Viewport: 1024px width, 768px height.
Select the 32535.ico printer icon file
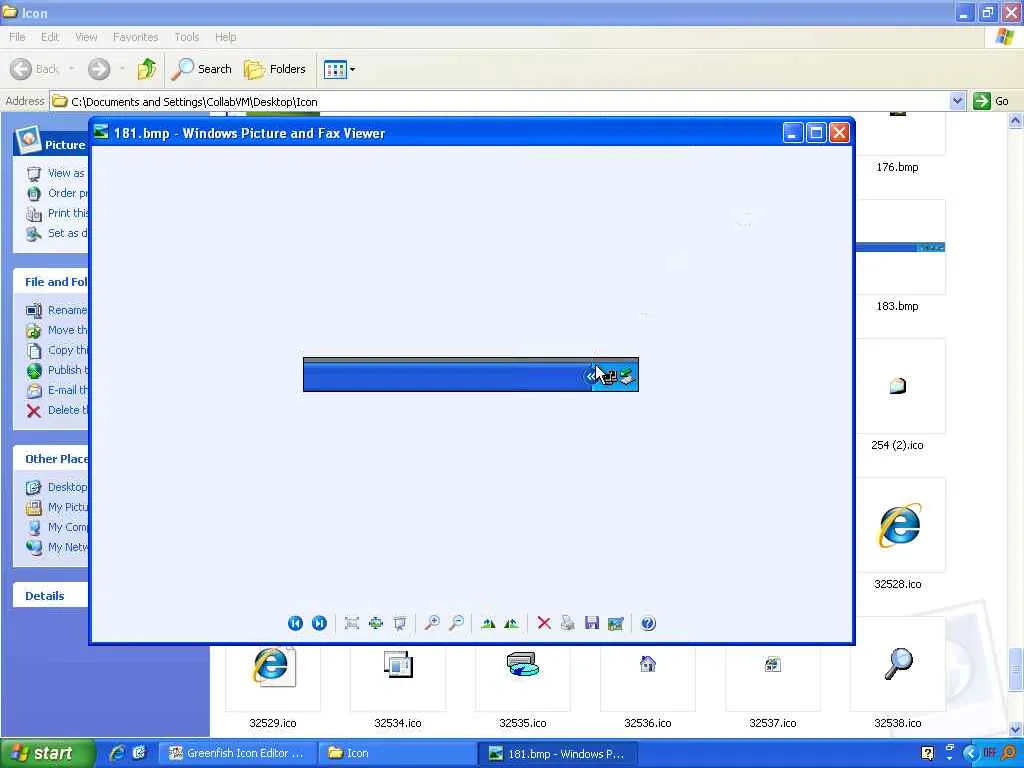[x=522, y=679]
